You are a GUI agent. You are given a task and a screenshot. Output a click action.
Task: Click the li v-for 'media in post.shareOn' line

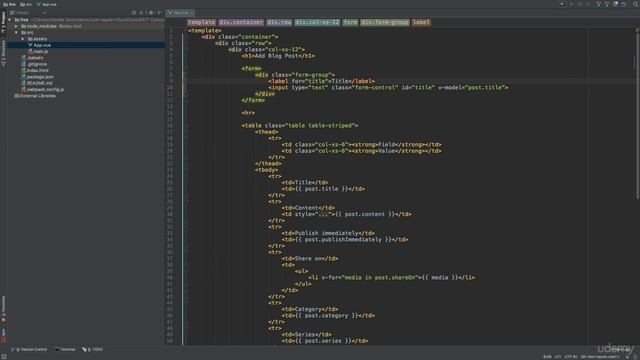coord(391,278)
